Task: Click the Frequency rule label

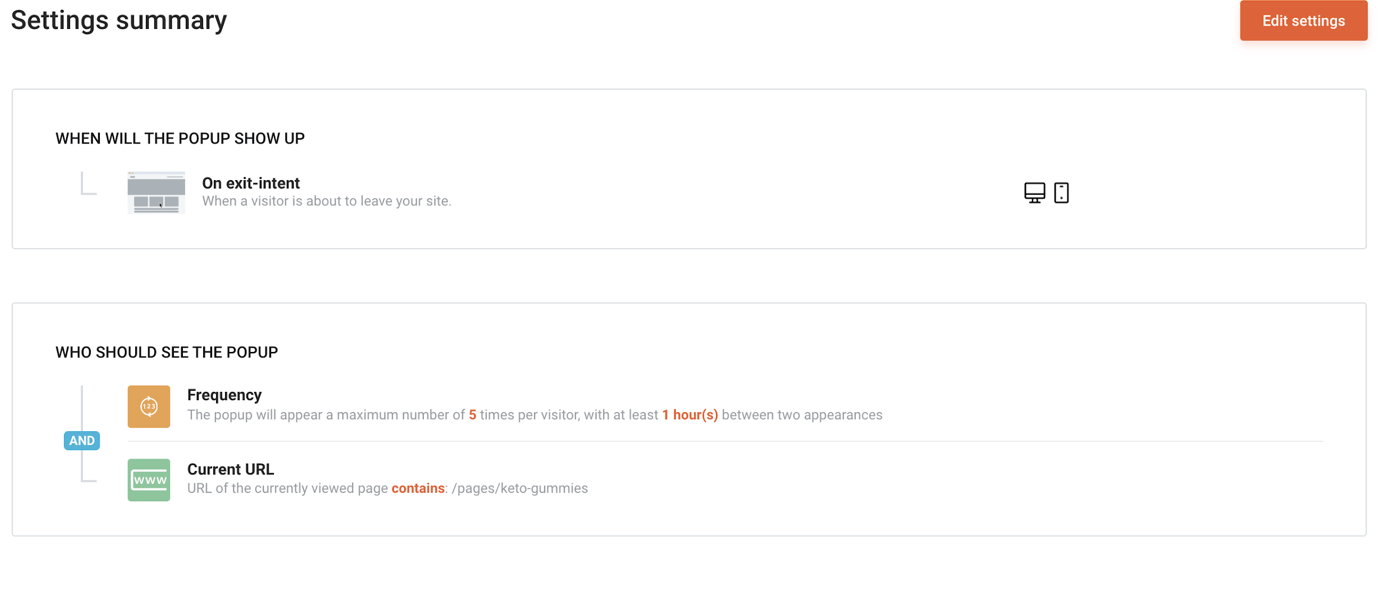Action: [x=224, y=394]
